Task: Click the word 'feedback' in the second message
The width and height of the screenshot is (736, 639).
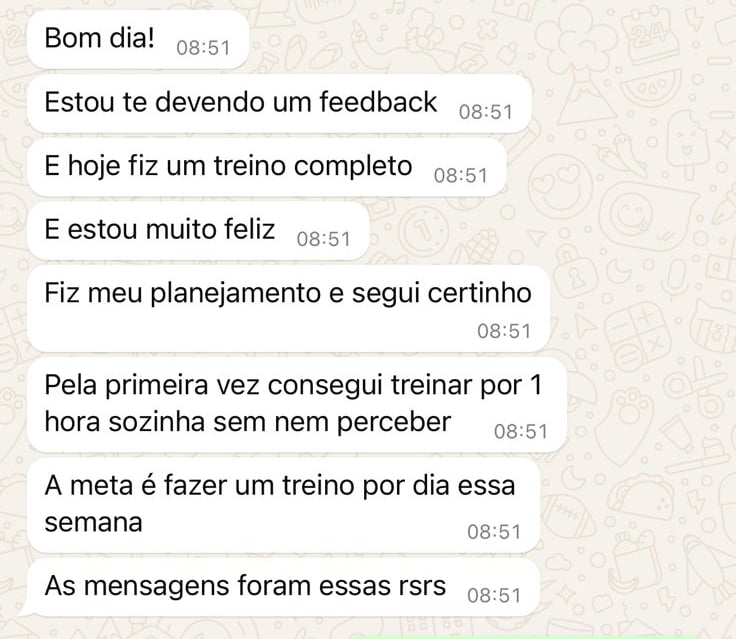Action: click(x=378, y=102)
